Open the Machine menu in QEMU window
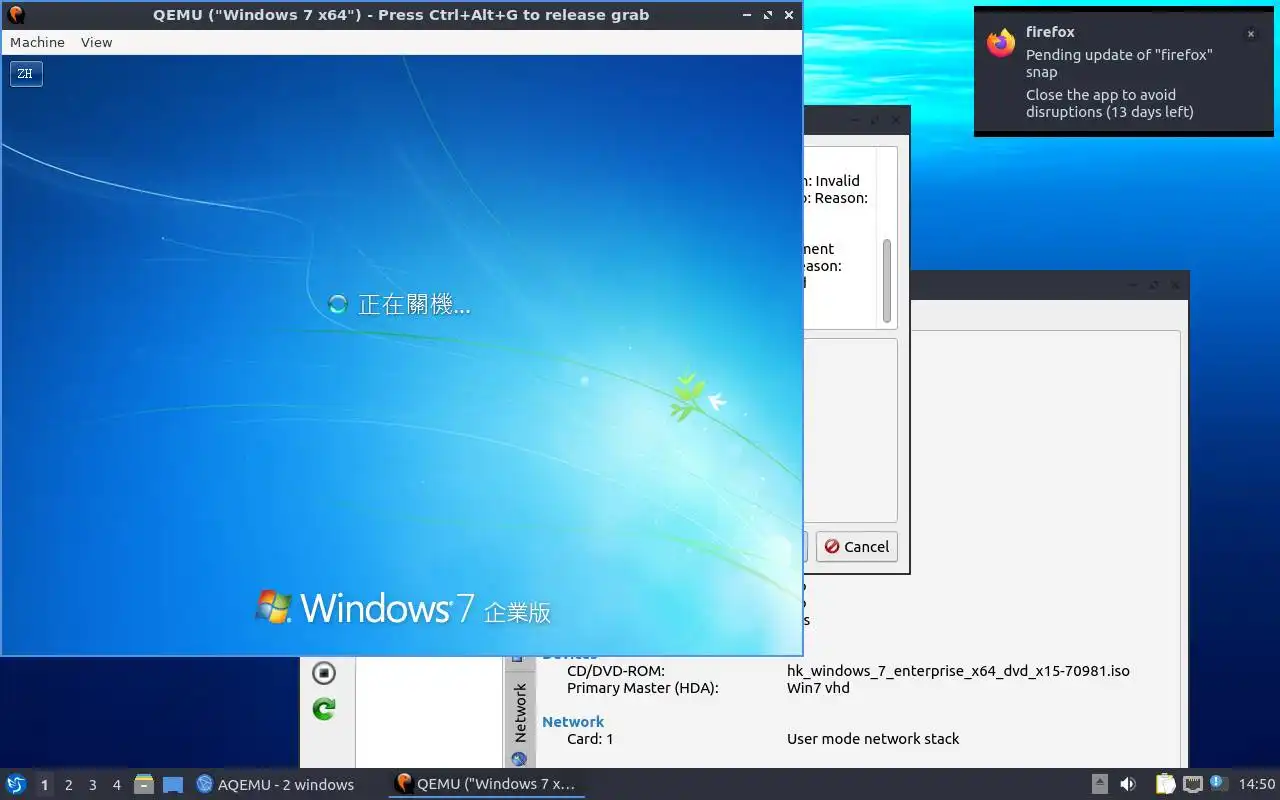Screen dimensions: 1280x800 37,42
